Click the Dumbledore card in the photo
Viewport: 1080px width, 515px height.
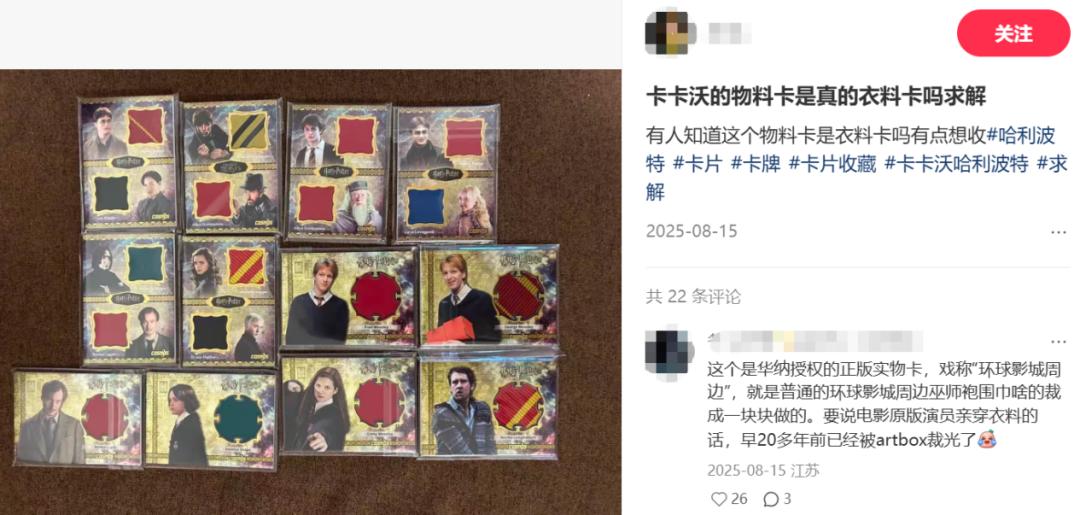[338, 171]
